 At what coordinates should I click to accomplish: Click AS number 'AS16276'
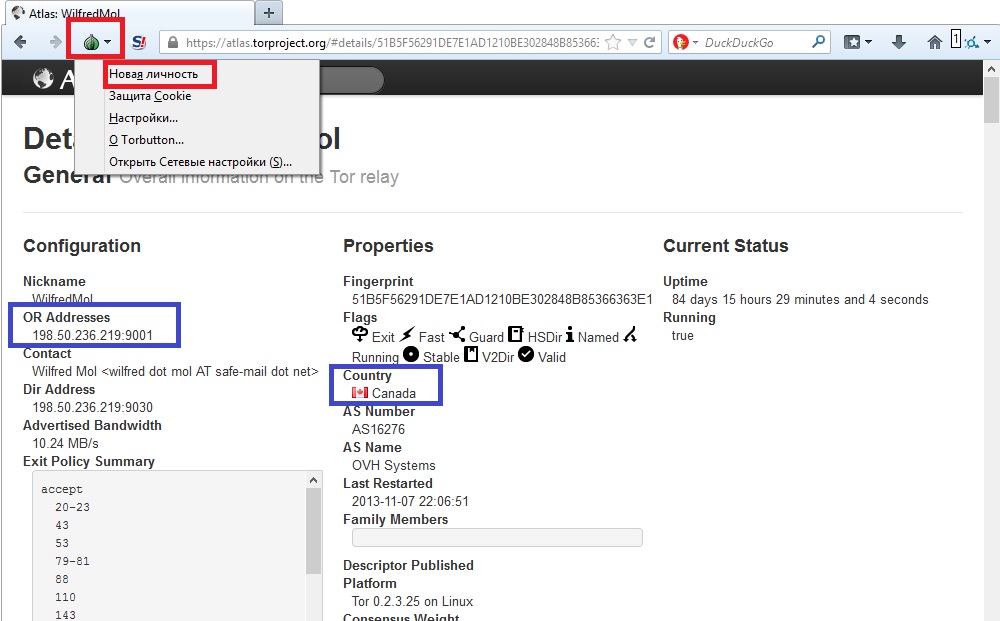378,429
